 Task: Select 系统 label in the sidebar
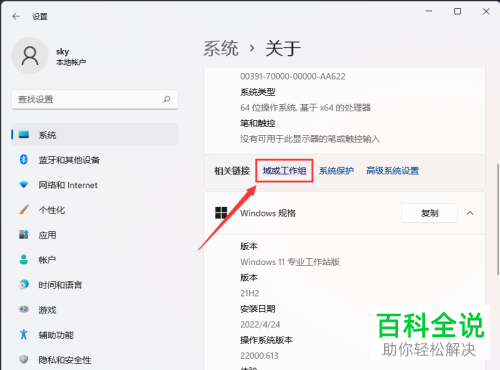47,135
